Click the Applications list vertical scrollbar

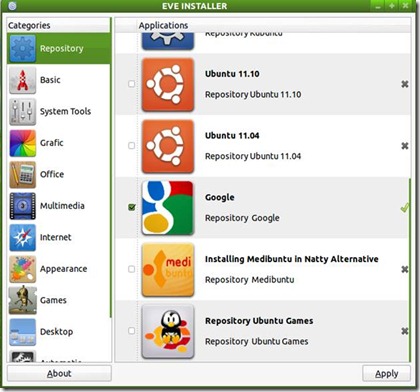point(410,270)
